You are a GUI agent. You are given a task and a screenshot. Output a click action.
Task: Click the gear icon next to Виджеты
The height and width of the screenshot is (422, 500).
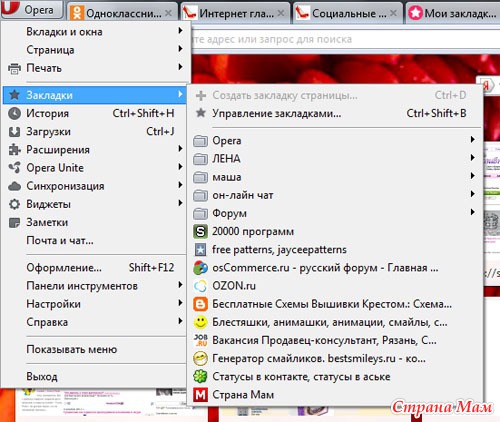(x=14, y=204)
